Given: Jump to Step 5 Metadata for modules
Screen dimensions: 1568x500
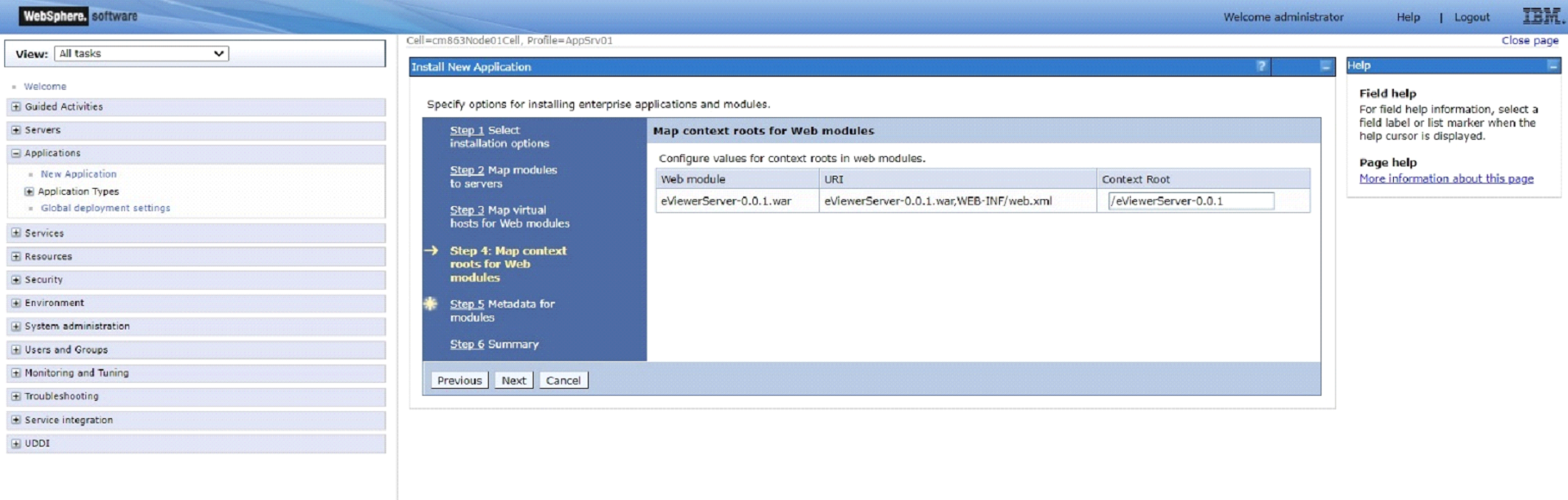Looking at the screenshot, I should [x=466, y=304].
